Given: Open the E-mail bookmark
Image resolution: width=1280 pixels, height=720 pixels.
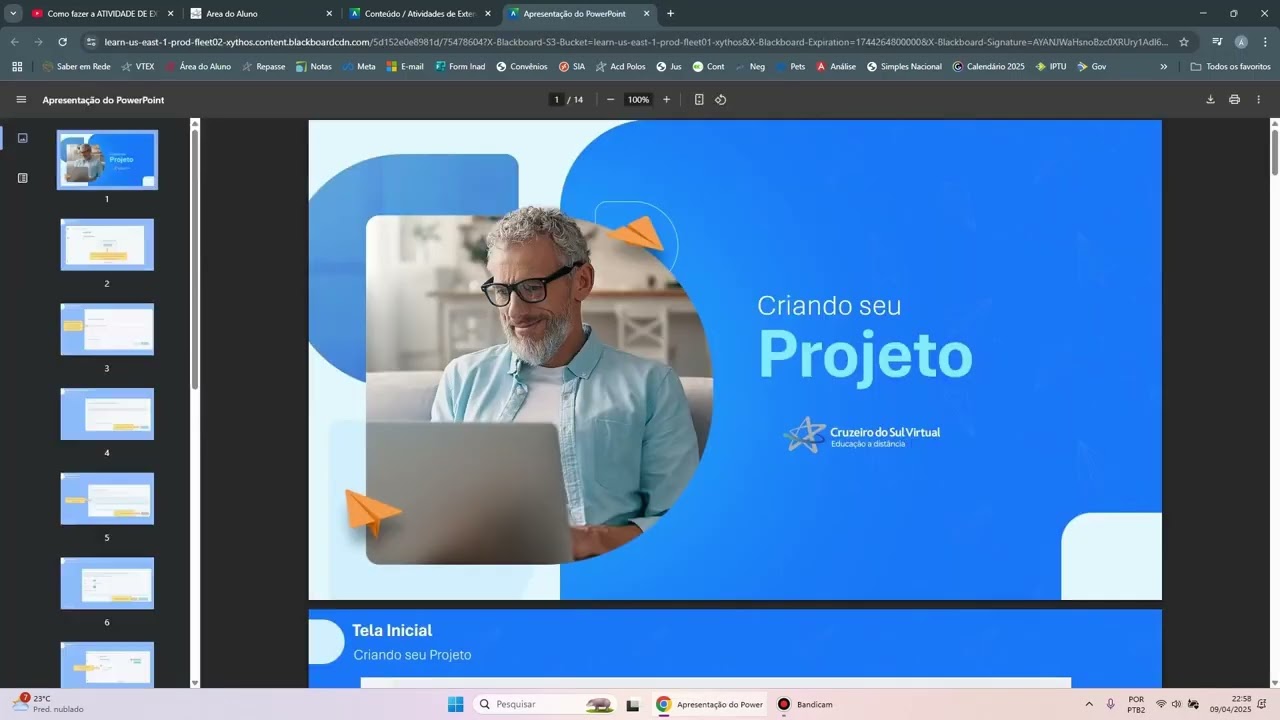Looking at the screenshot, I should coord(404,67).
